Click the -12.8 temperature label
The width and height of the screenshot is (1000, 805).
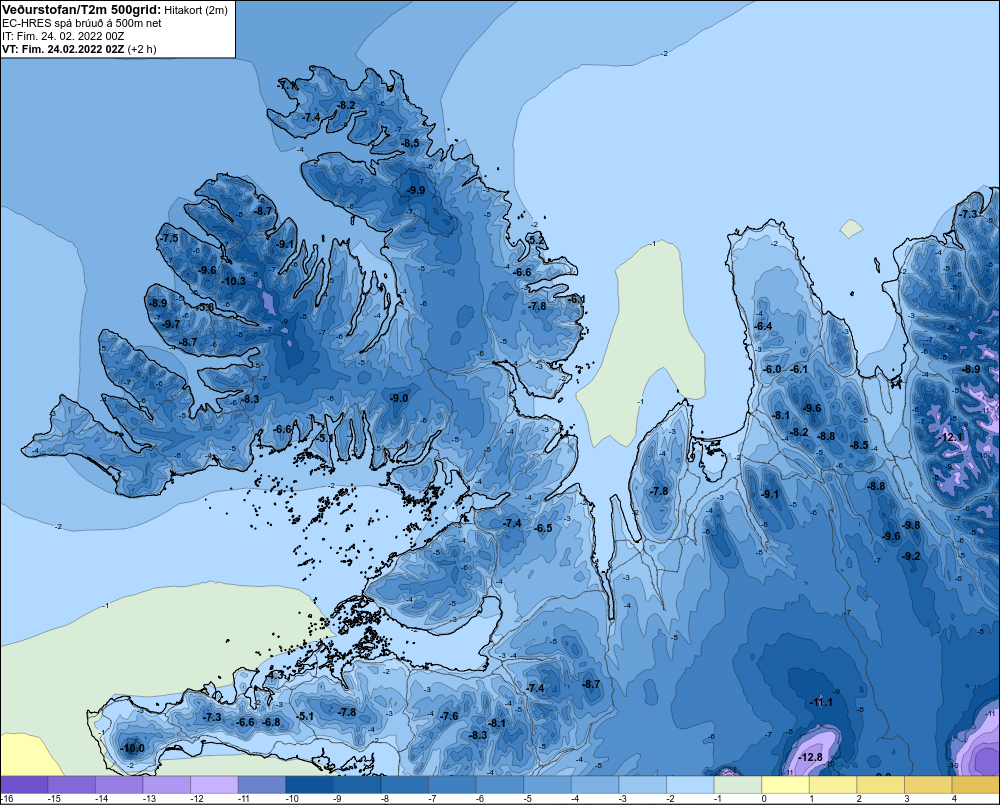point(811,757)
